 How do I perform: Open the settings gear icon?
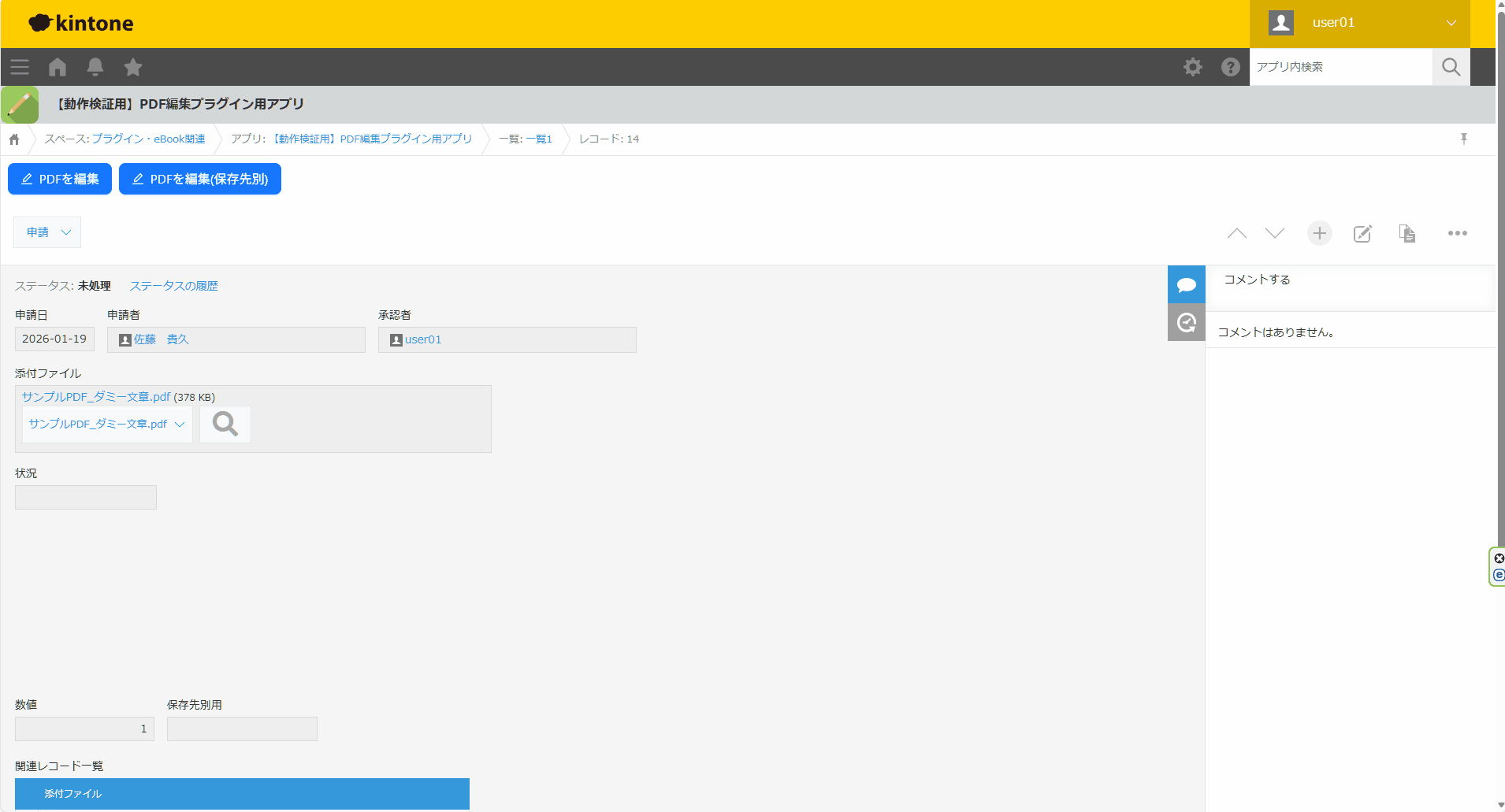(1193, 67)
